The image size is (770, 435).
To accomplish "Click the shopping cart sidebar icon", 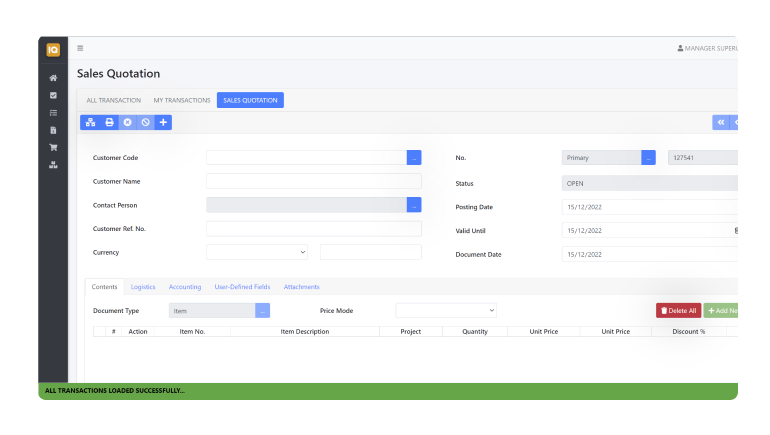I will coord(53,147).
